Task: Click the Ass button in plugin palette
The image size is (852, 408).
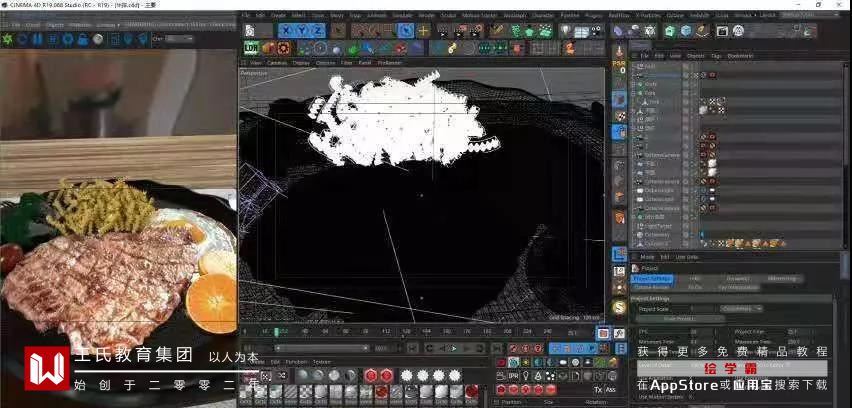Action: pos(610,390)
